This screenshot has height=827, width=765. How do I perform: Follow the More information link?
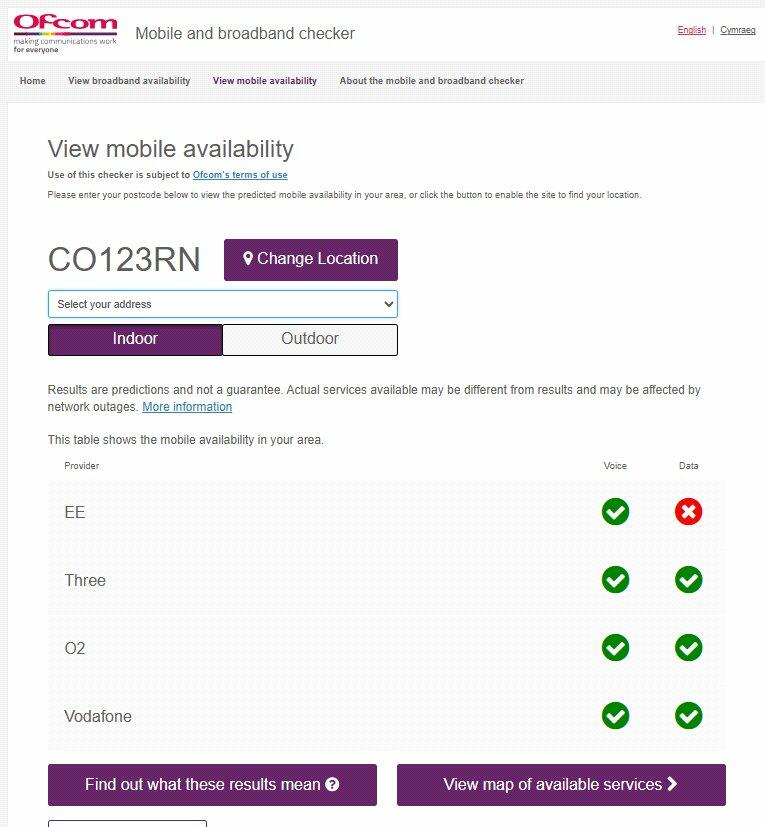[x=187, y=407]
